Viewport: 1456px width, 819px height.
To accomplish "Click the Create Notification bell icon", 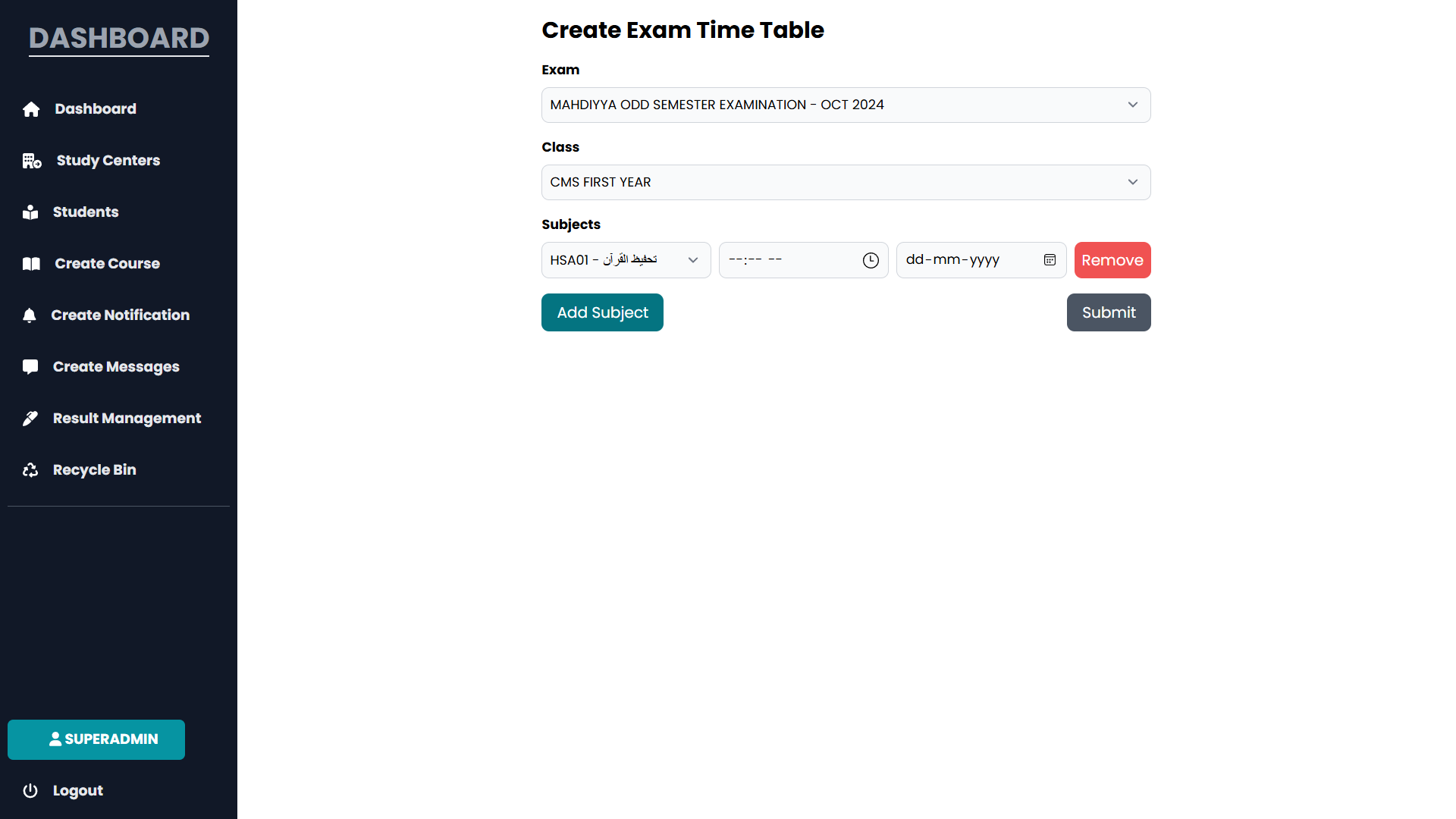I will 30,315.
